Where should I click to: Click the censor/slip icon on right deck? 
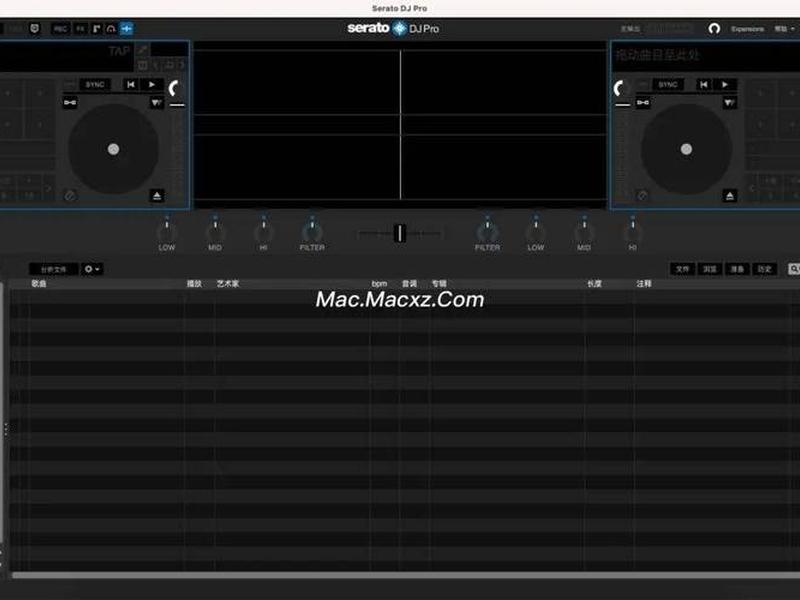pos(730,103)
